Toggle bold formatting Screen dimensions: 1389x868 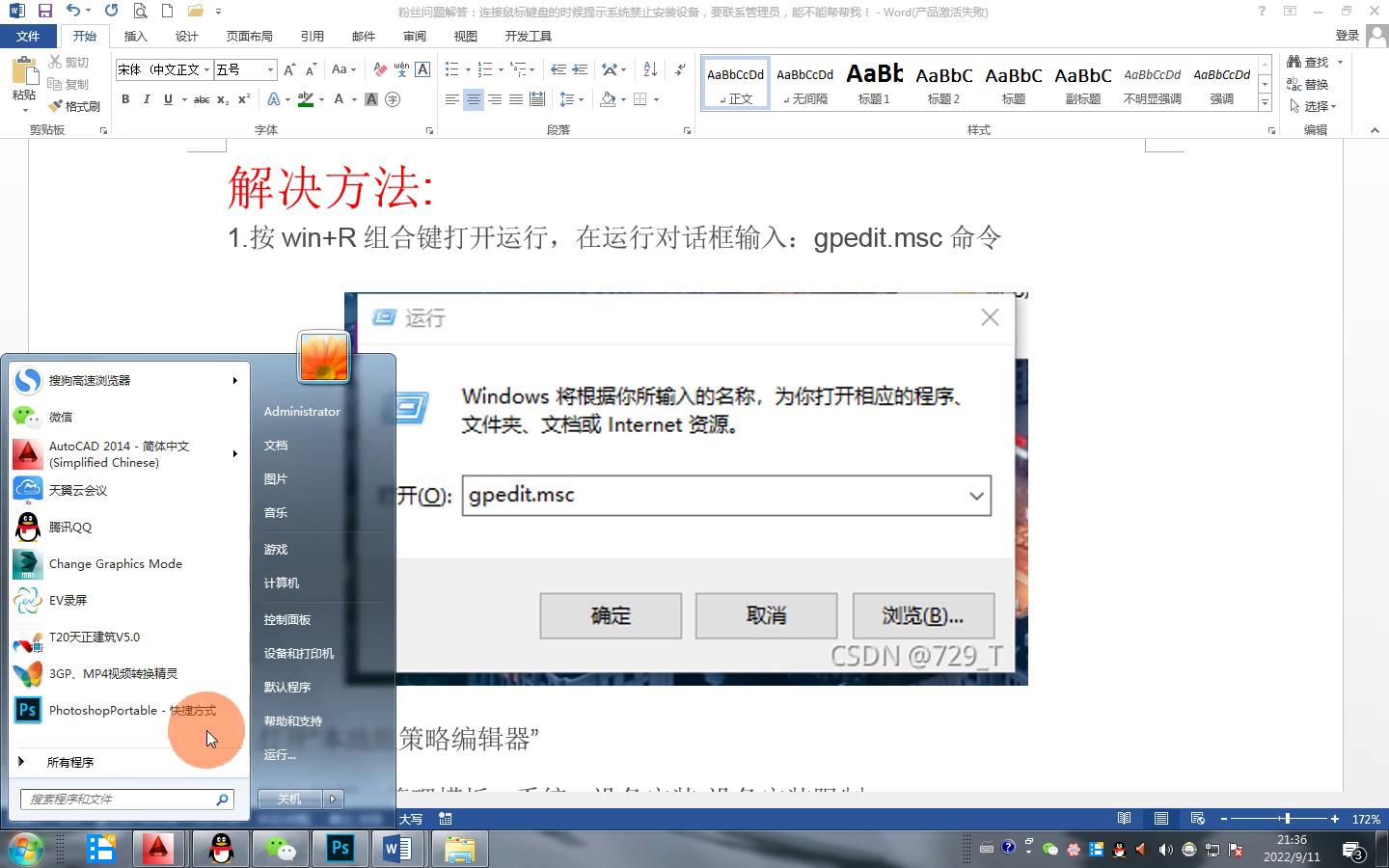coord(124,99)
